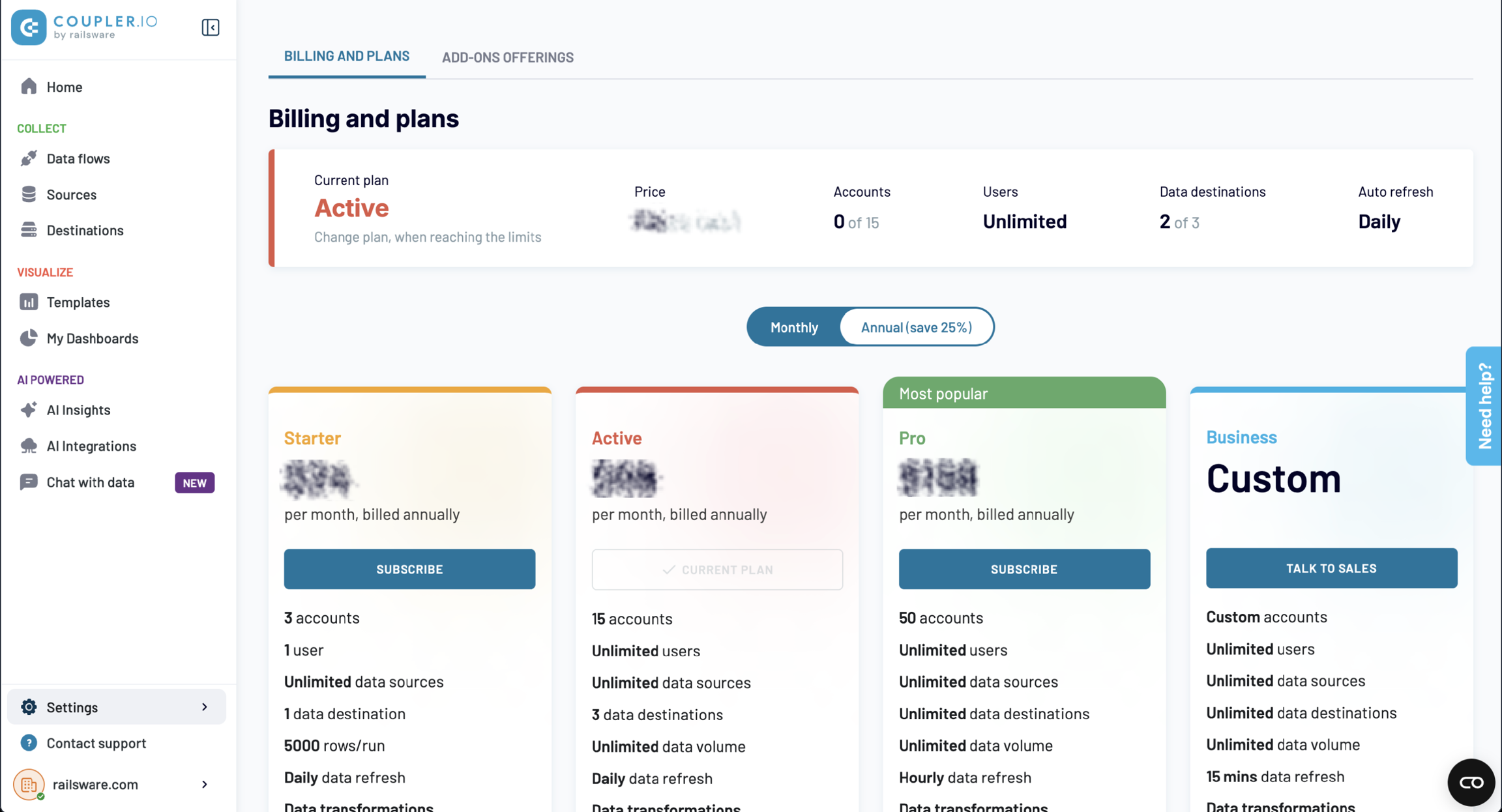
Task: Select the Billing and Plans tab
Action: (x=347, y=56)
